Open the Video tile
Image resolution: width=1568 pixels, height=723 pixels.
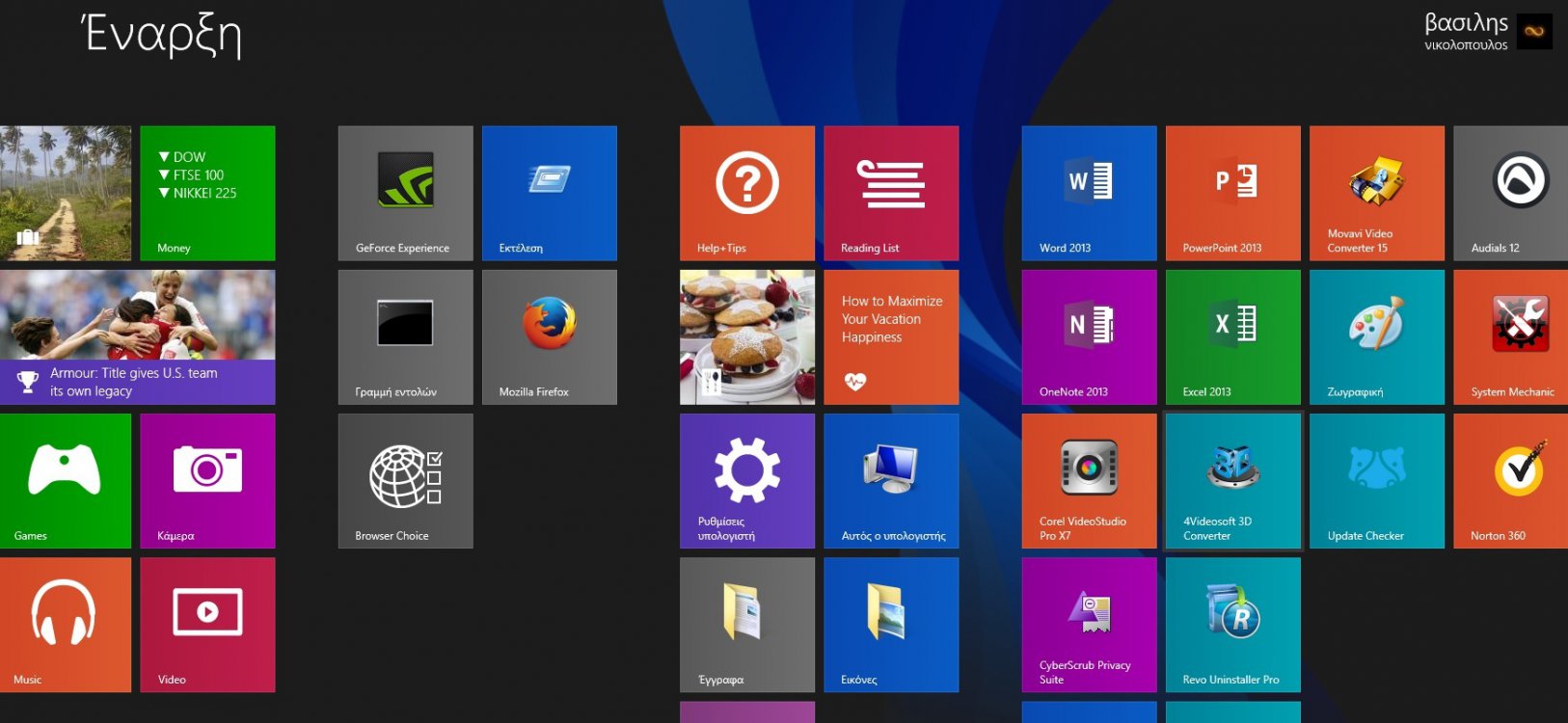[207, 625]
